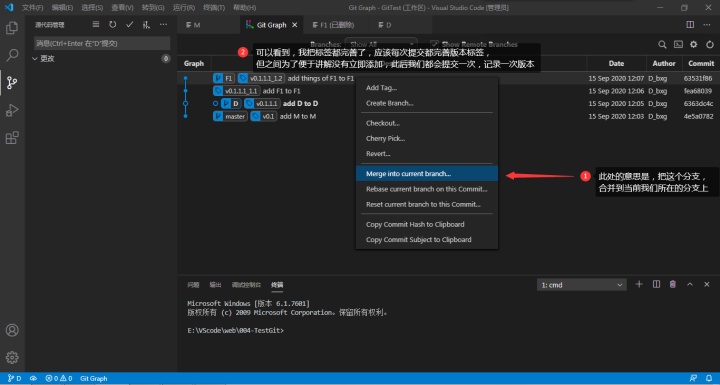Select Rebase current branch on this Commit...
This screenshot has height=385, width=720.
click(x=427, y=189)
